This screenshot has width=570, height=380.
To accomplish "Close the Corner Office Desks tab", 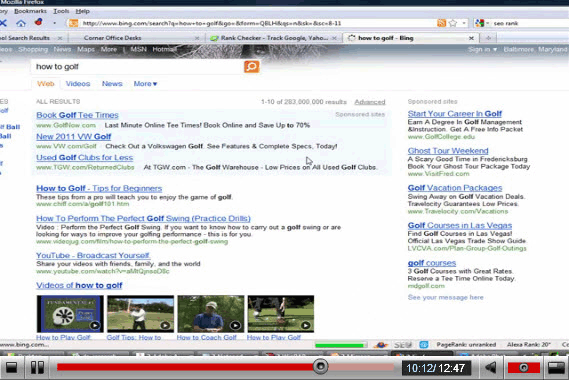I will point(197,38).
